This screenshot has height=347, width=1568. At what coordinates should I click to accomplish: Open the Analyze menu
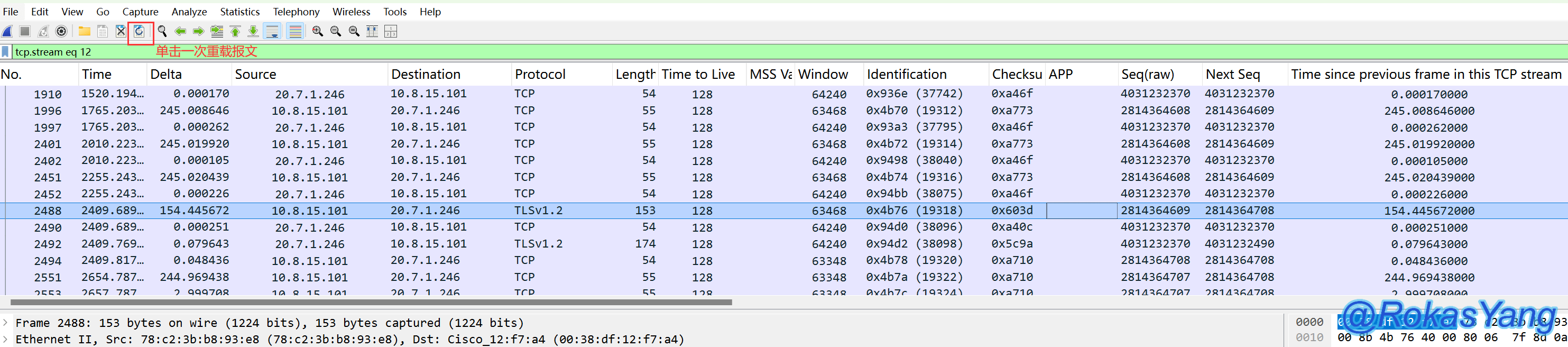pyautogui.click(x=189, y=12)
